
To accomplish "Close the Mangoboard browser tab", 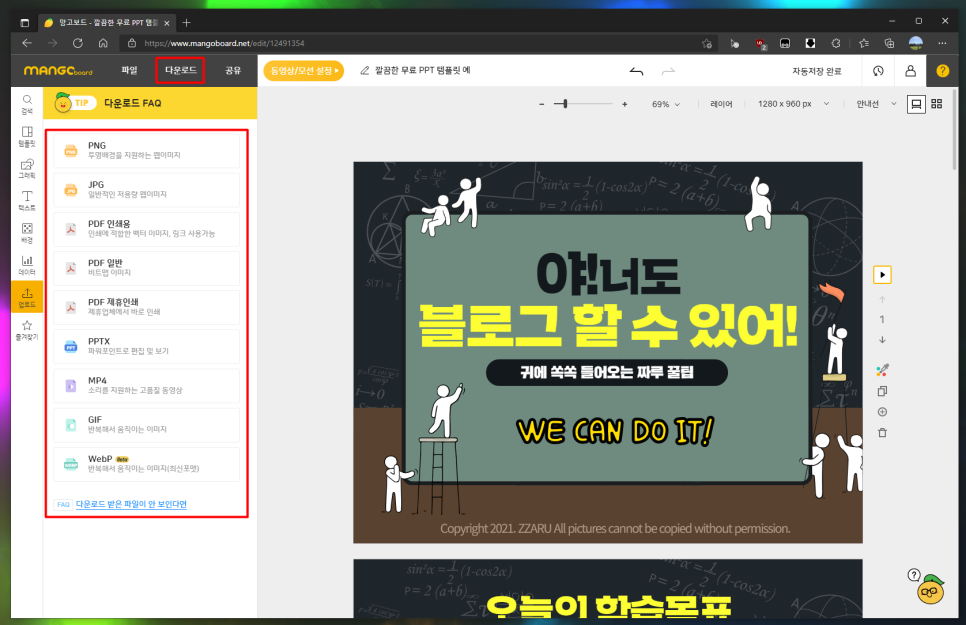I will click(166, 23).
